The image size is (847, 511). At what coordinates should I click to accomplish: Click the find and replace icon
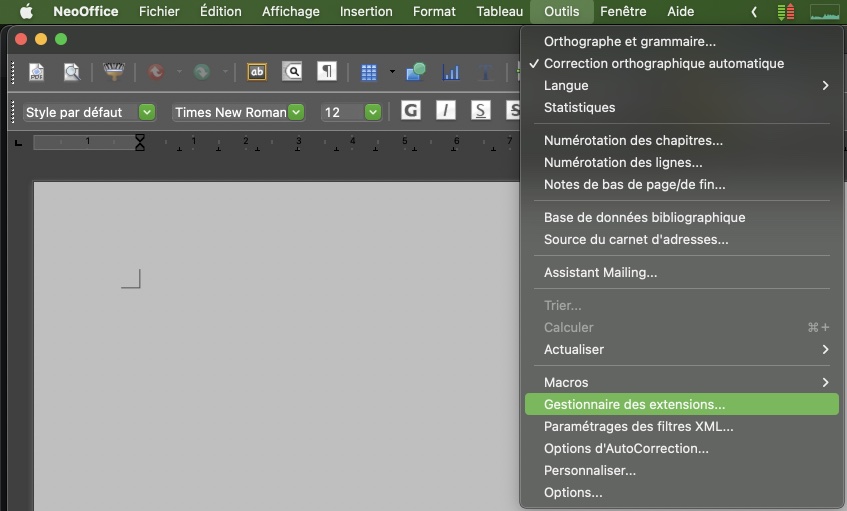[x=292, y=72]
